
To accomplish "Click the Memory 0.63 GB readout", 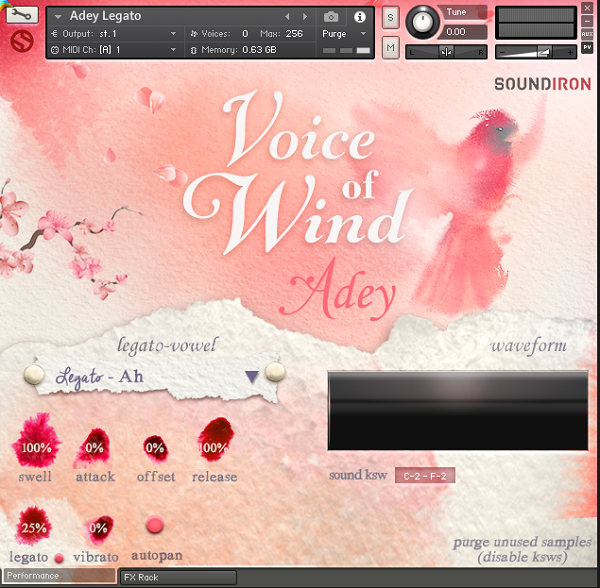I will [239, 50].
